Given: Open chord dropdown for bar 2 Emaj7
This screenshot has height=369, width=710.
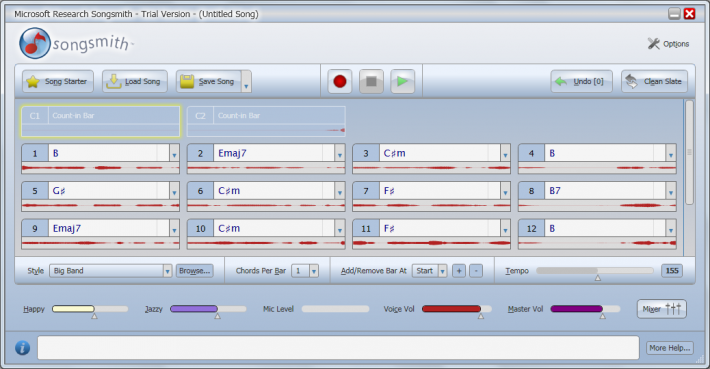Looking at the screenshot, I should coord(340,153).
